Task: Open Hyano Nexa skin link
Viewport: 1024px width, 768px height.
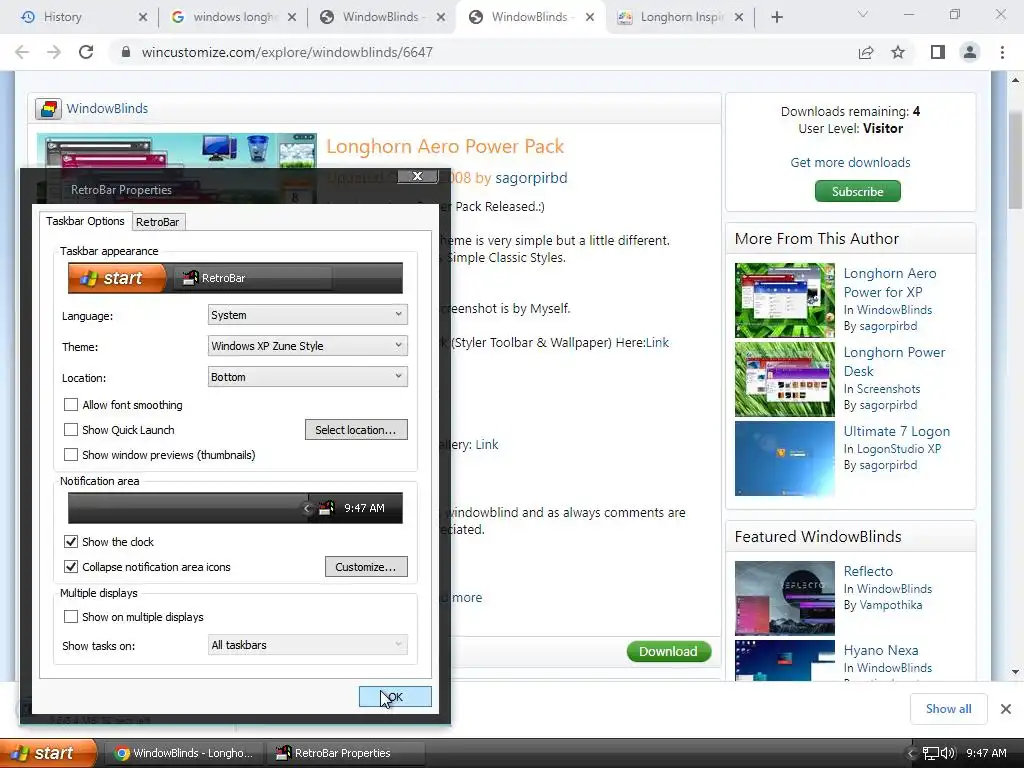Action: 881,650
